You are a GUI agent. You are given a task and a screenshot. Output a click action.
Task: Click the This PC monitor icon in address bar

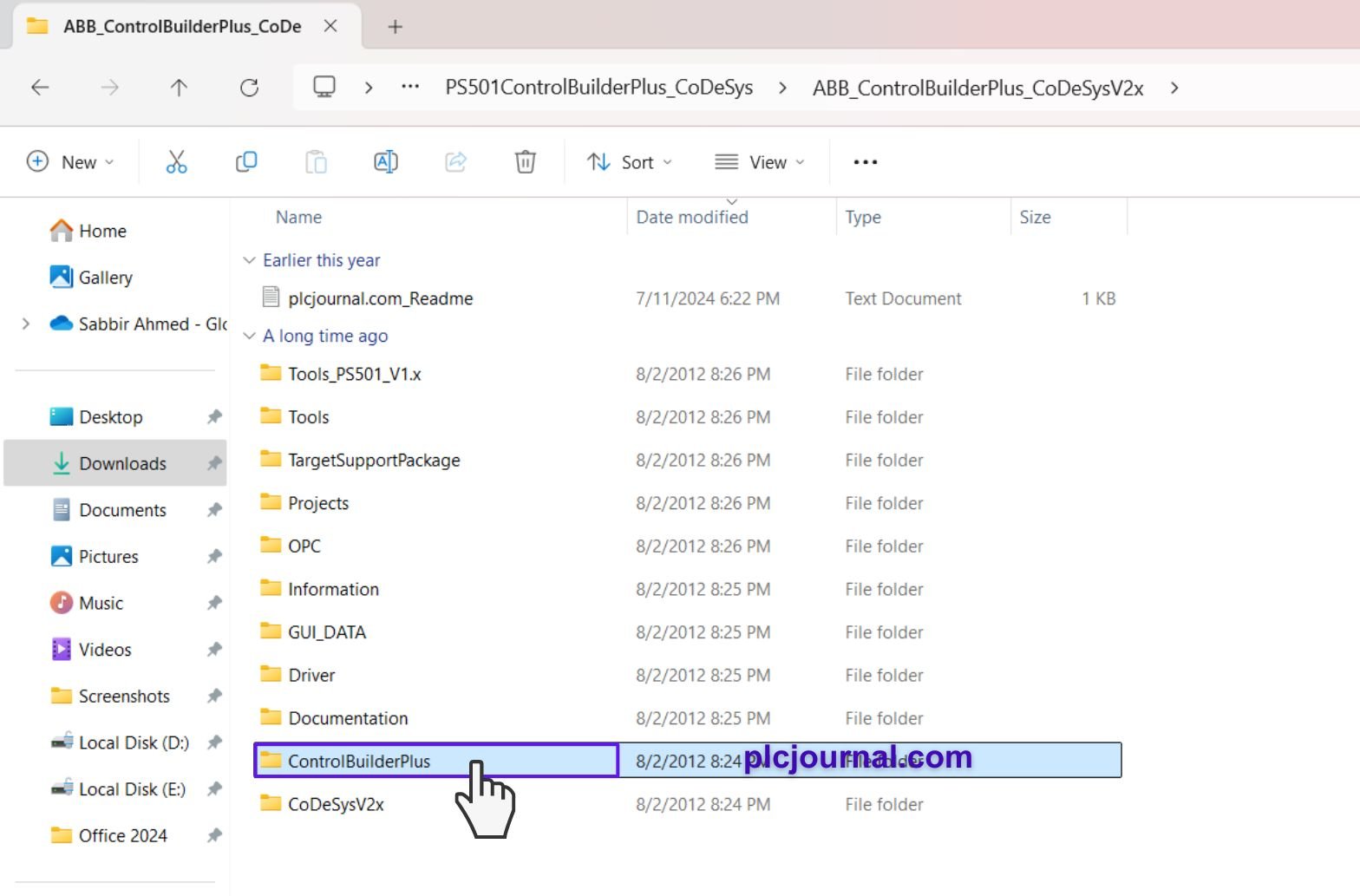(324, 88)
